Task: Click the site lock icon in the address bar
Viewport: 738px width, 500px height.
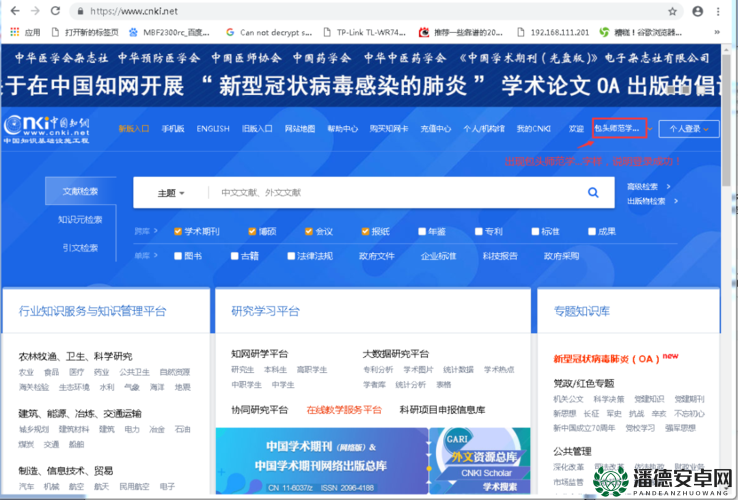Action: pos(80,11)
